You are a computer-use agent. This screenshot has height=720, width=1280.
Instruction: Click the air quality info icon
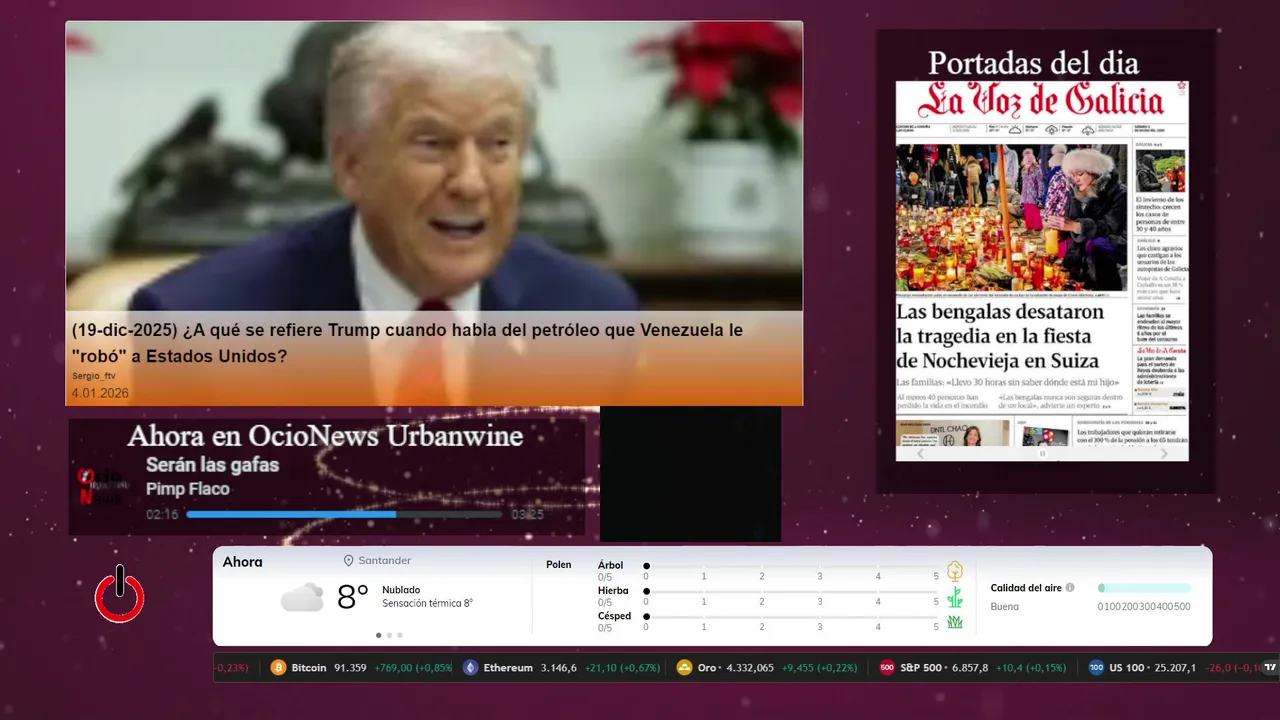[x=1070, y=588]
